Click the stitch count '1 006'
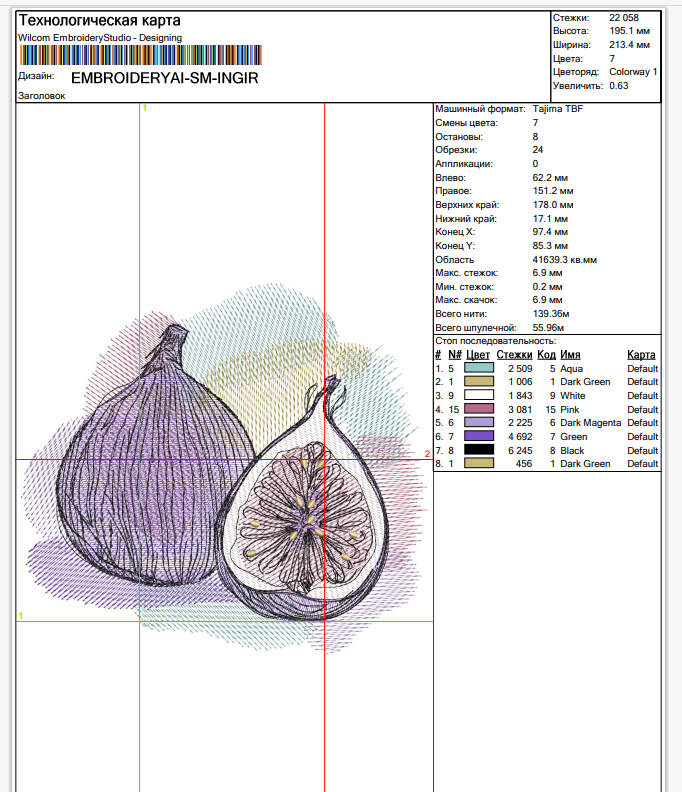The image size is (682, 792). pyautogui.click(x=520, y=382)
